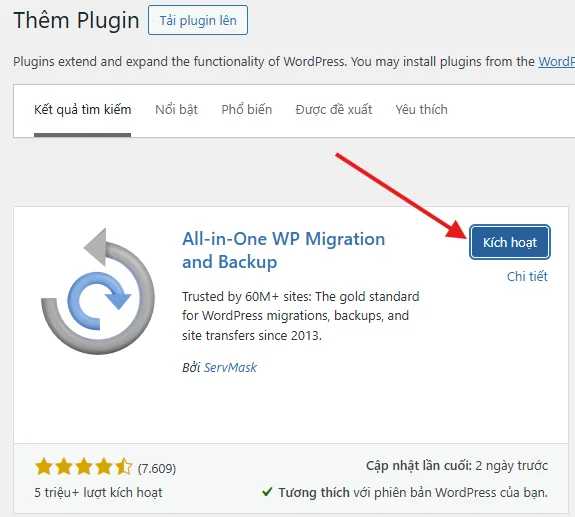Image resolution: width=575 pixels, height=517 pixels.
Task: Click the ServMask author link
Action: point(230,367)
